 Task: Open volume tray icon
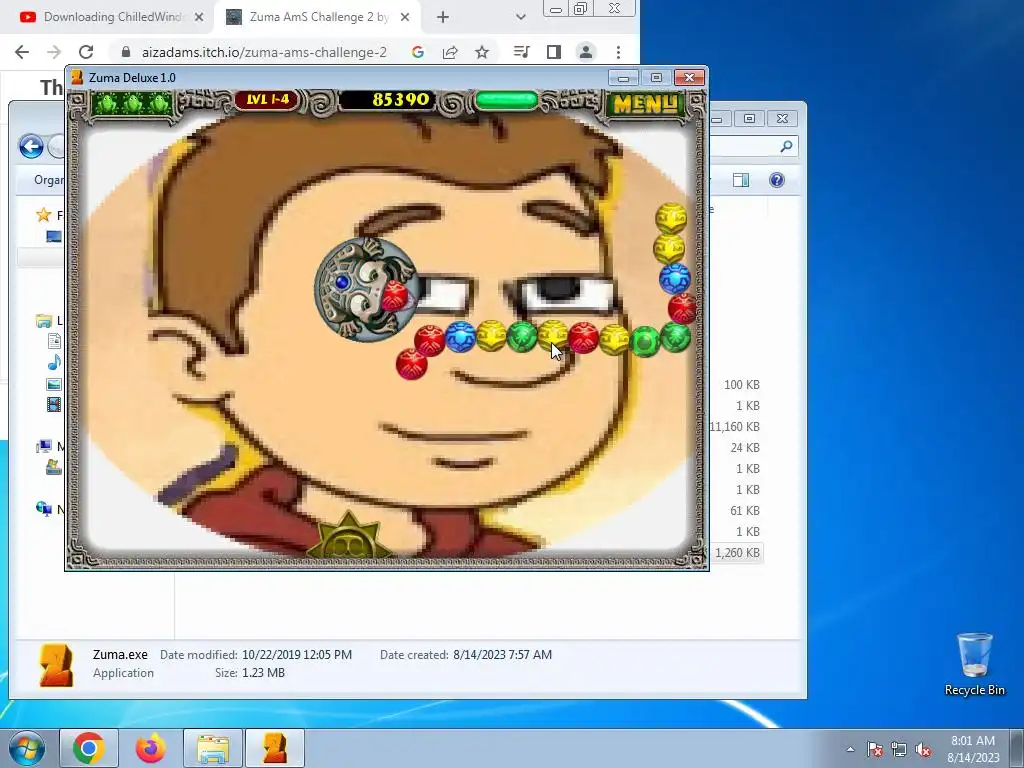click(x=923, y=749)
